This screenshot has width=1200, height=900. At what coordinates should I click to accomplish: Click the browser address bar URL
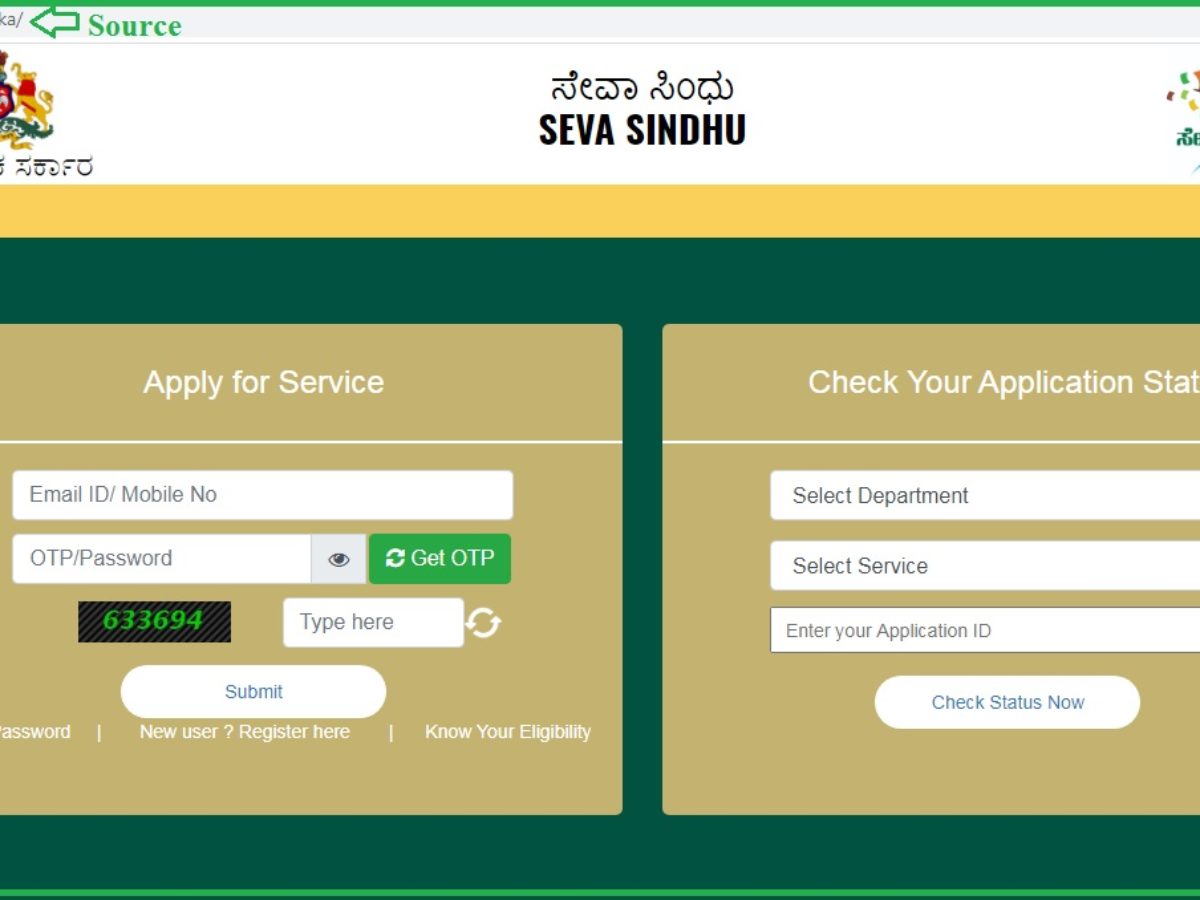(12, 20)
